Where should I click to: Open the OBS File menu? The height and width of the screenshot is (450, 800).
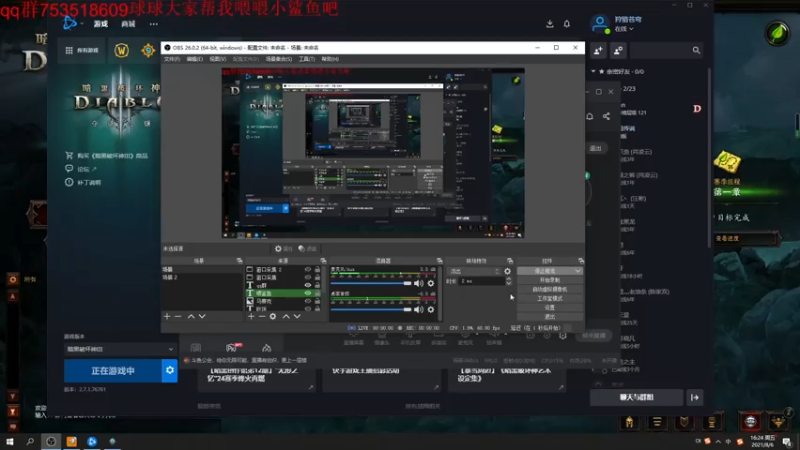(171, 59)
